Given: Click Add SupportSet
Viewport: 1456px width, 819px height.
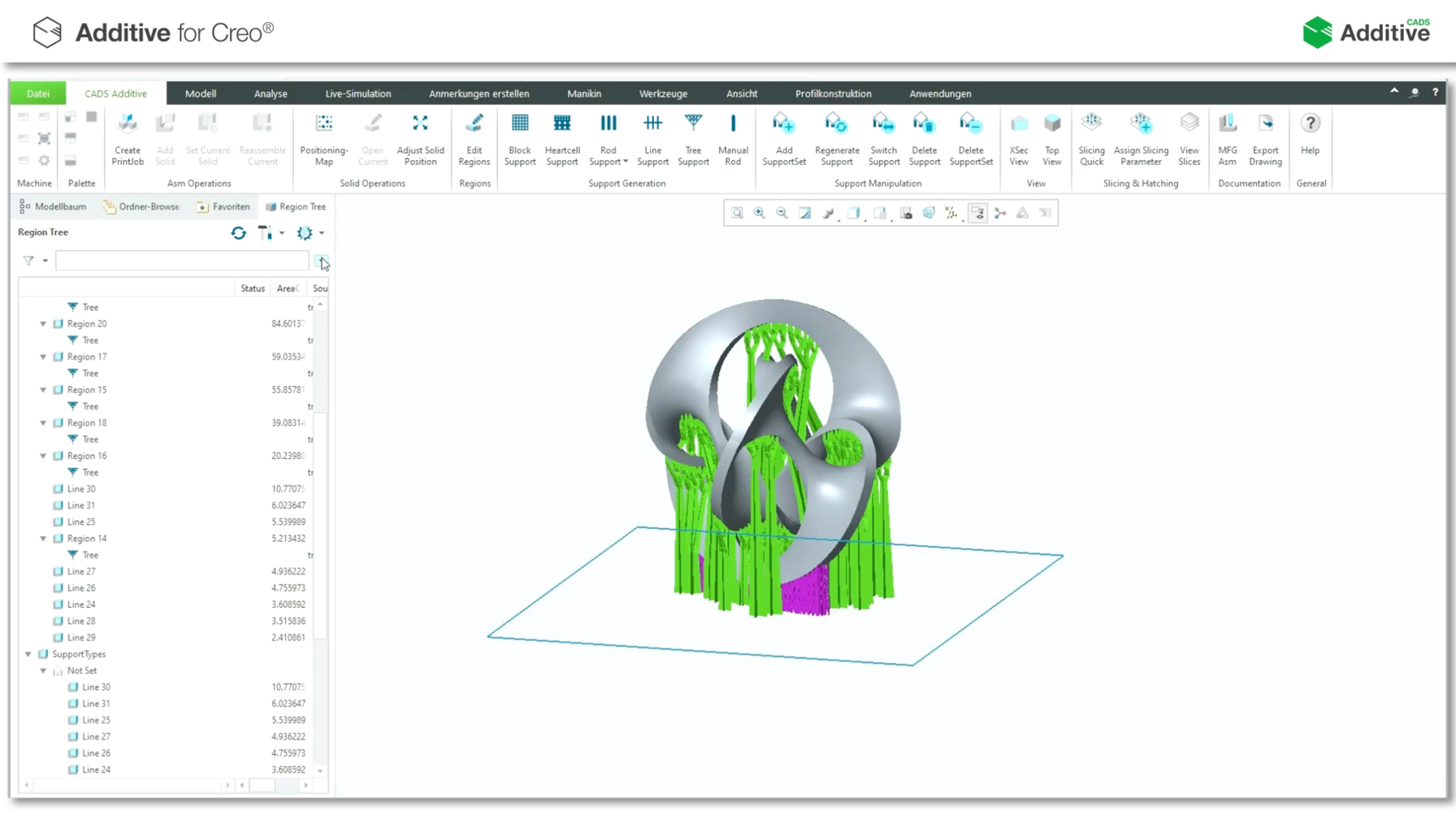Looking at the screenshot, I should pos(784,139).
